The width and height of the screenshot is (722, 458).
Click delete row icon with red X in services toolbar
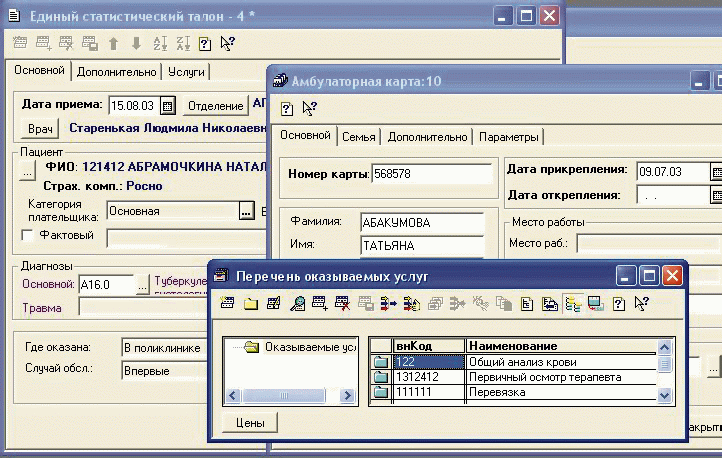pos(343,303)
